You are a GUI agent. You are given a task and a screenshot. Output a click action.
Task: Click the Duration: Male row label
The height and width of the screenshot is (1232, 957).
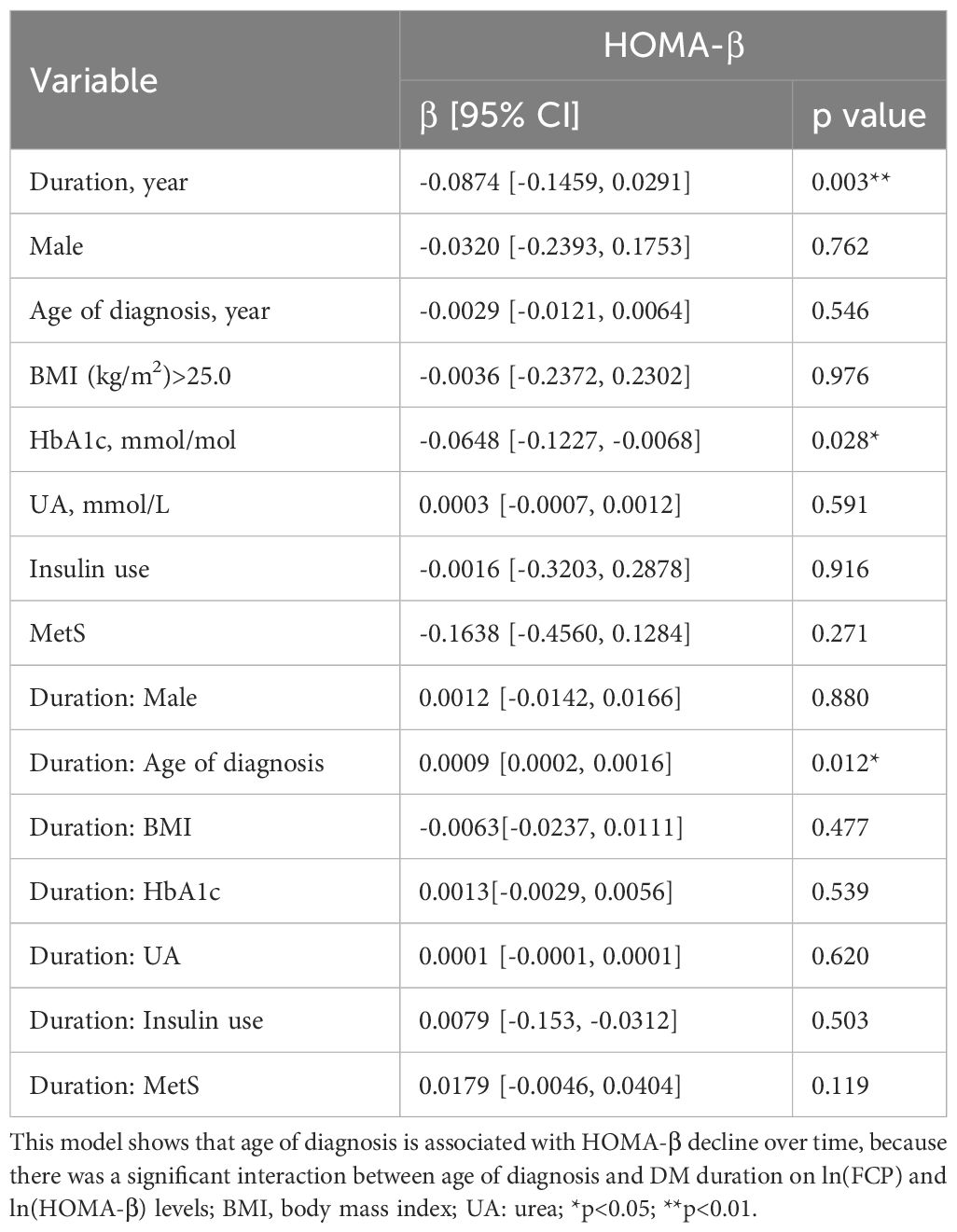click(113, 698)
